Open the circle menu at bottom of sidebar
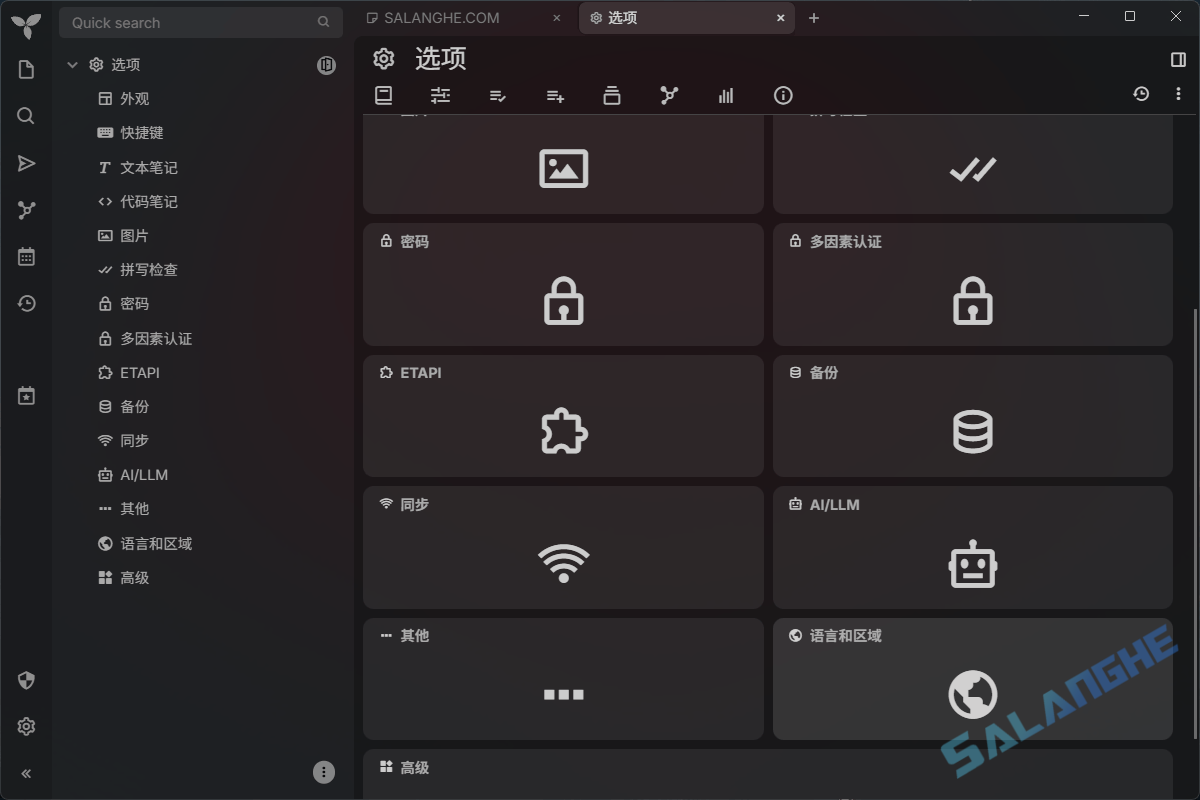1200x800 pixels. click(x=323, y=772)
